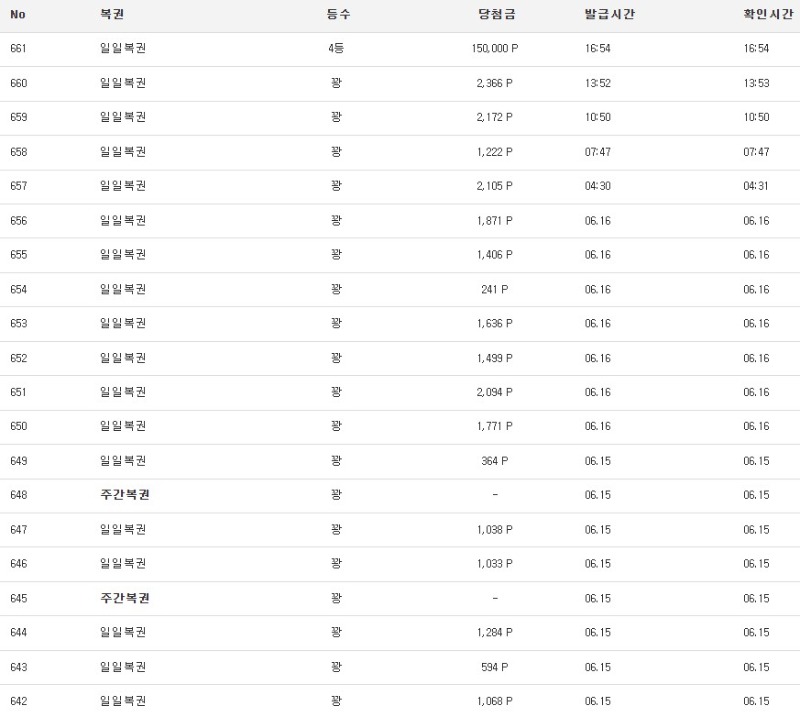This screenshot has height=728, width=800.
Task: Click the 발급시간 column header
Action: pyautogui.click(x=609, y=15)
